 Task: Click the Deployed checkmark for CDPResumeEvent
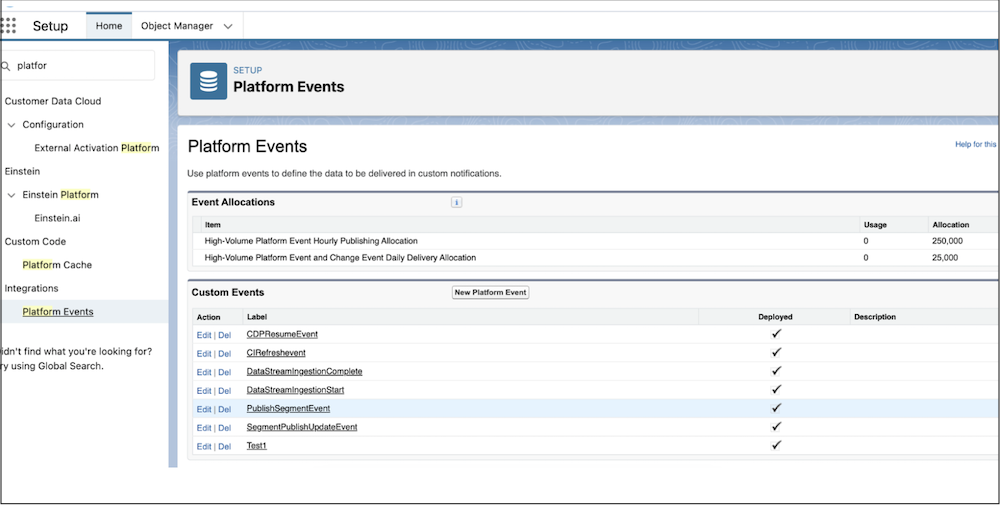pos(776,334)
